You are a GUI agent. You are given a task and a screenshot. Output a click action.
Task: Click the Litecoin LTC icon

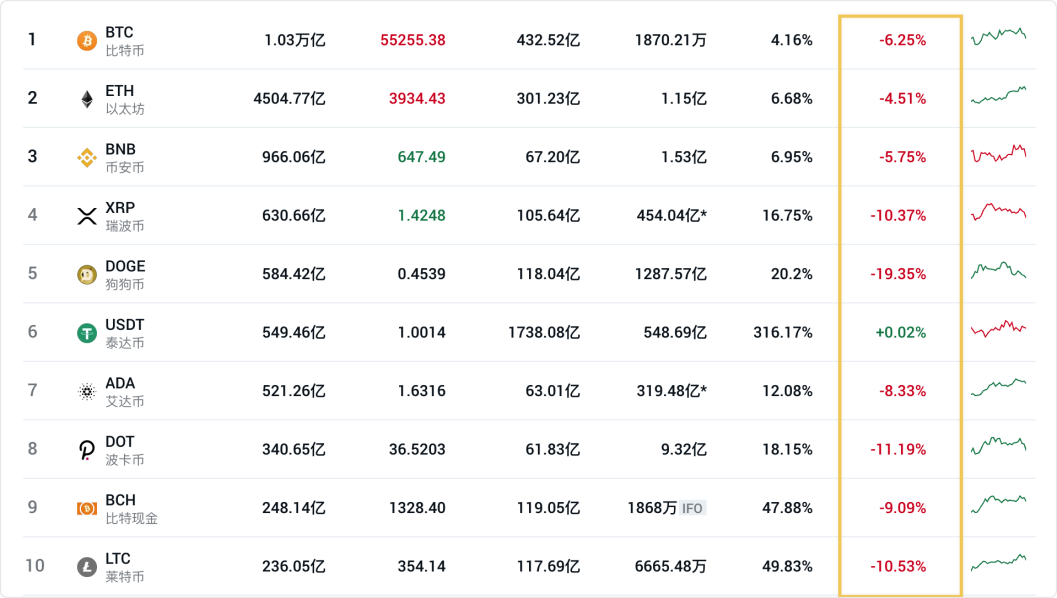tap(87, 566)
